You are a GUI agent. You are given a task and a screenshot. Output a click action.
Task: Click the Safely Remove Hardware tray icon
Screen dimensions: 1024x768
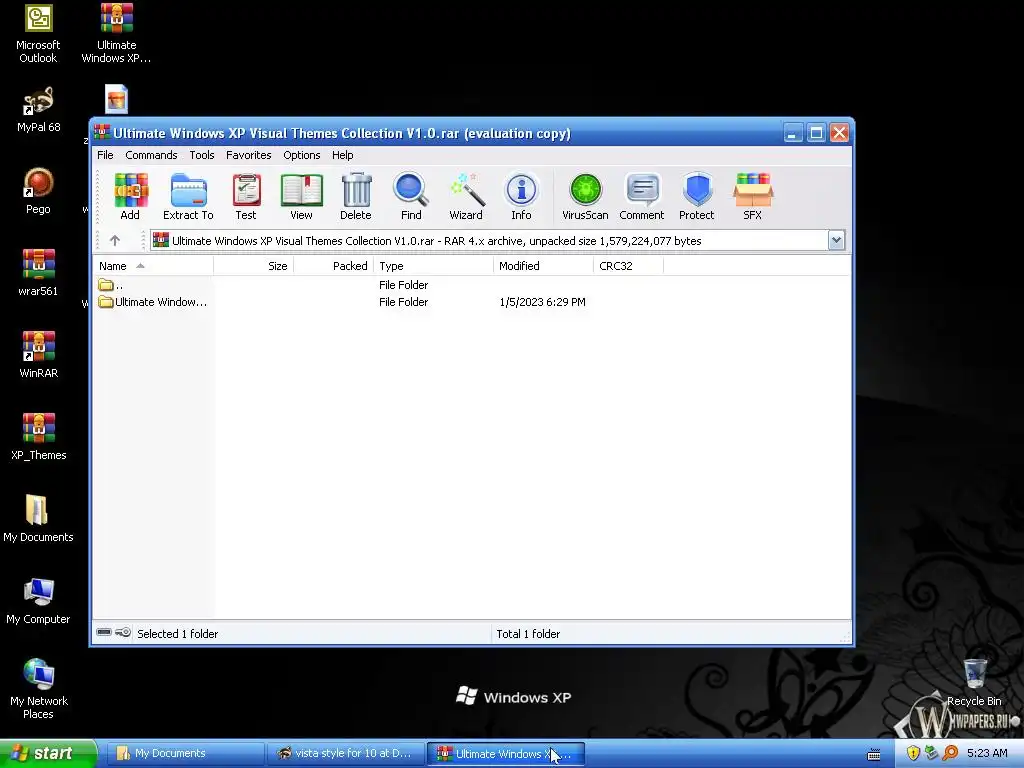pos(931,753)
